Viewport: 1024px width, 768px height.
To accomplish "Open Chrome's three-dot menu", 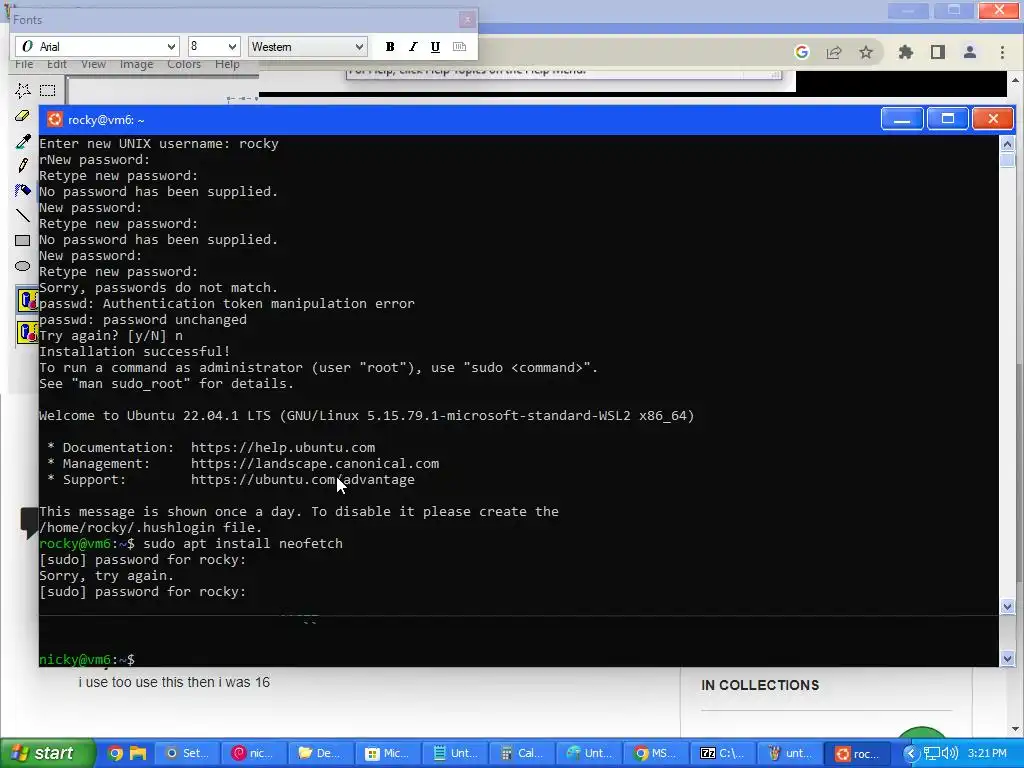I will tap(1002, 52).
